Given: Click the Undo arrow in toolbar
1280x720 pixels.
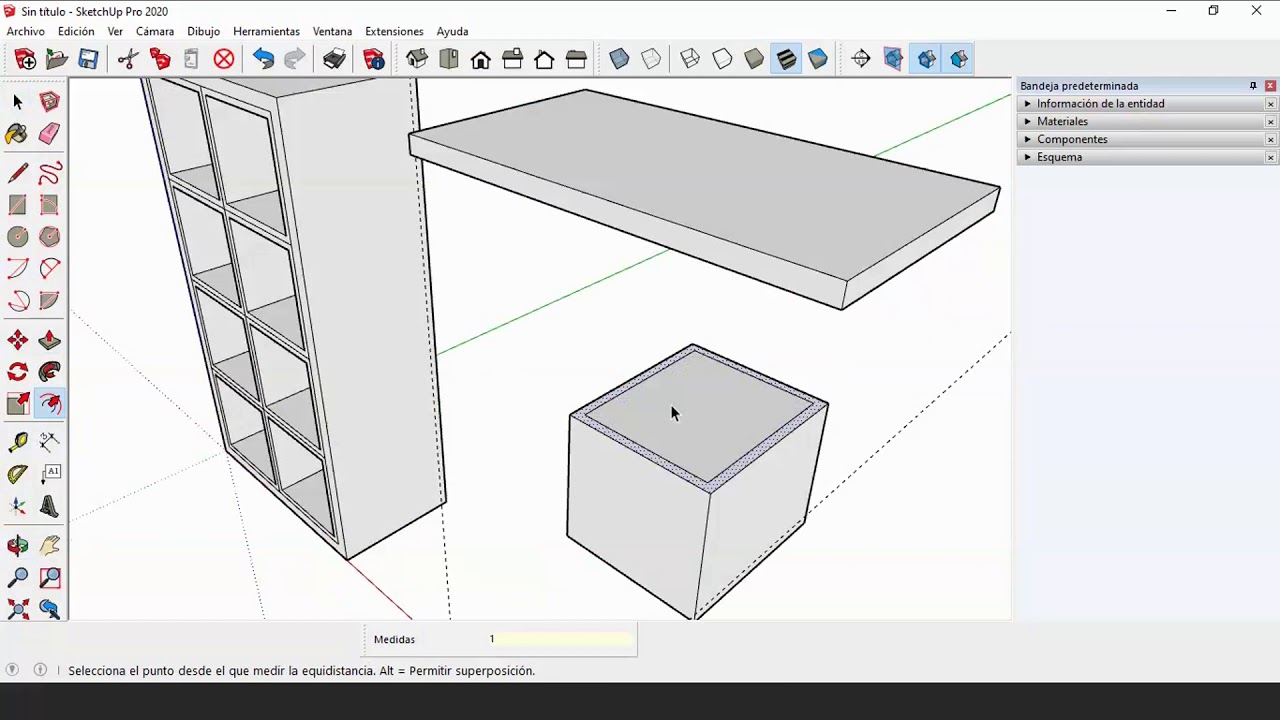Looking at the screenshot, I should pyautogui.click(x=263, y=60).
